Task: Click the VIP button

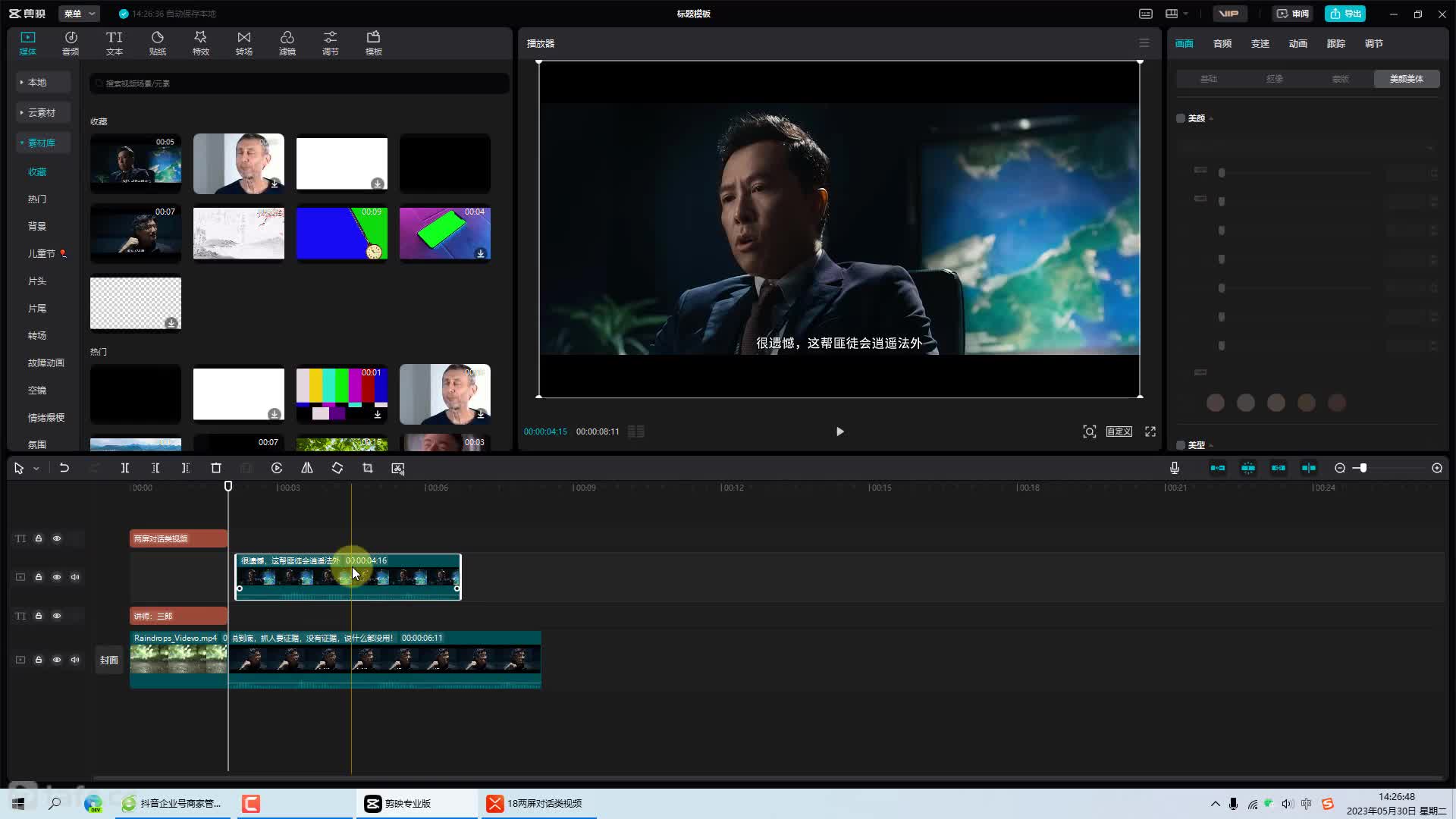Action: (x=1229, y=14)
